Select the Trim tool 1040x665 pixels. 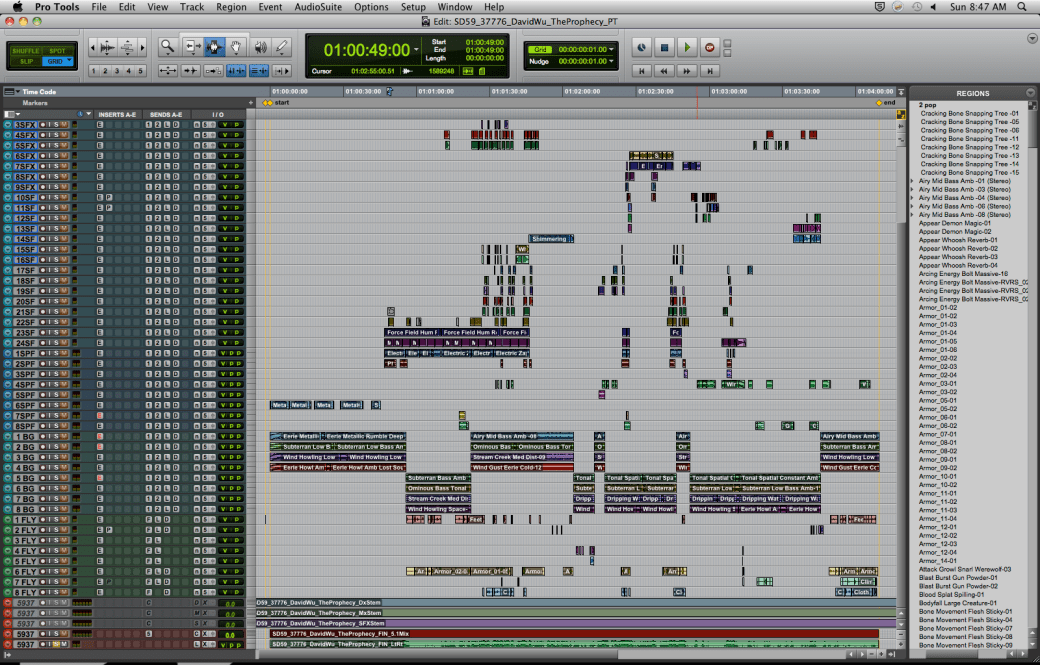tap(193, 47)
